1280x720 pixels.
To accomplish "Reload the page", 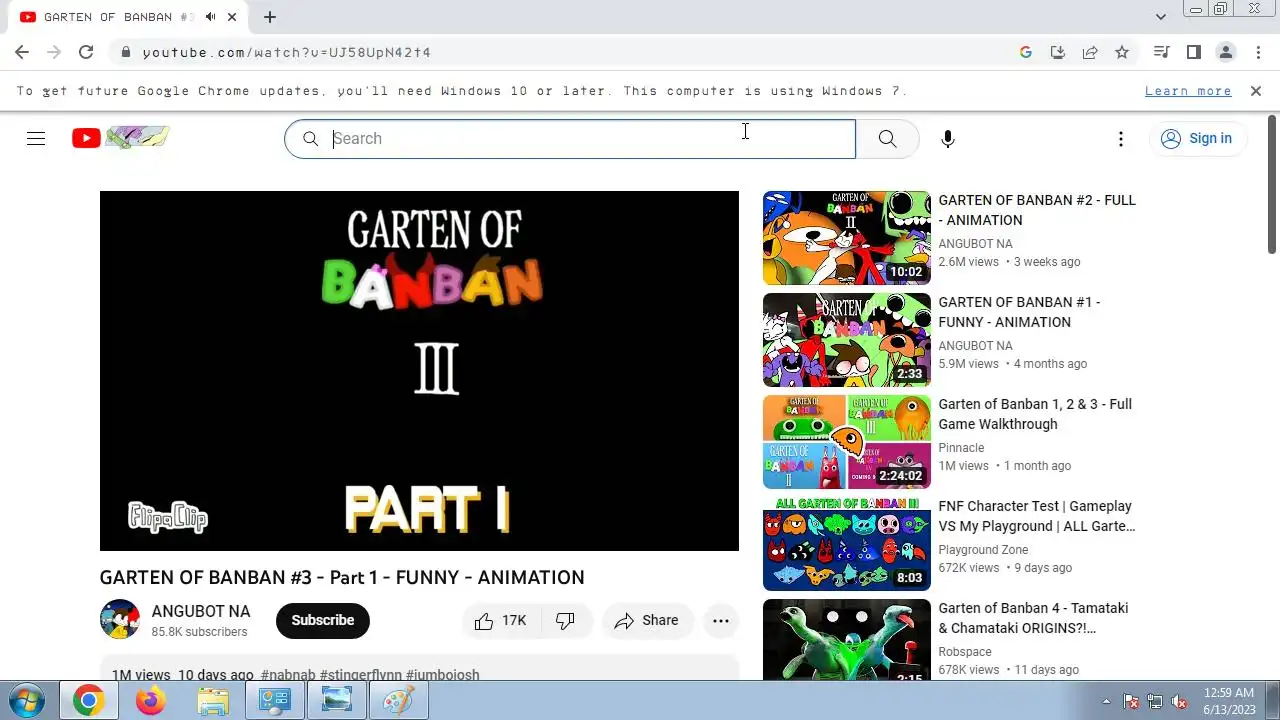I will click(86, 52).
